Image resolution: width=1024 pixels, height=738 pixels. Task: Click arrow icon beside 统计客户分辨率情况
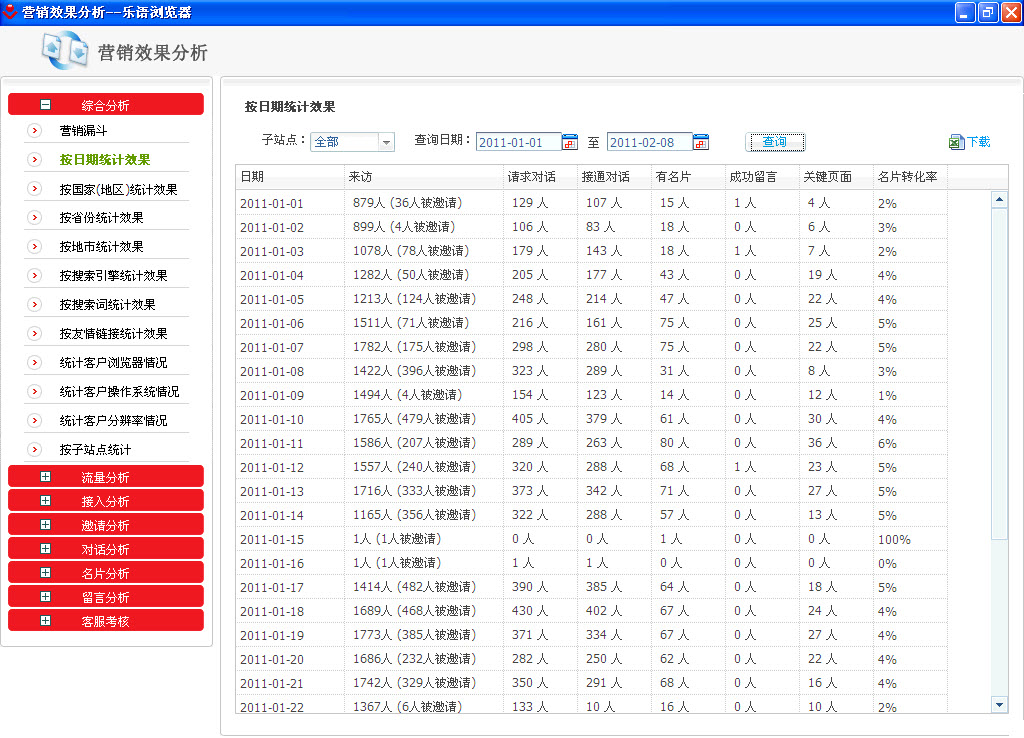35,421
